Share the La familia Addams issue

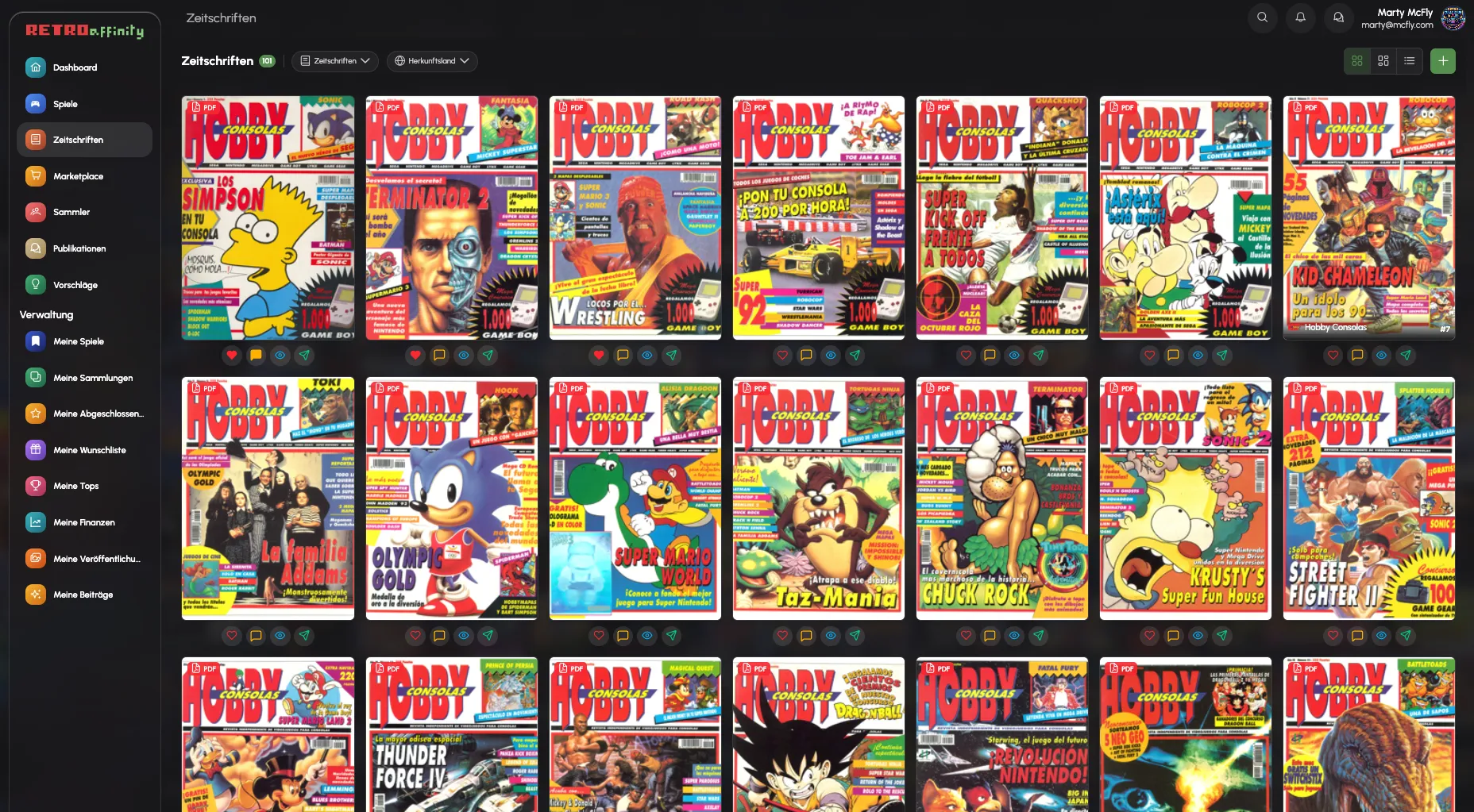[304, 635]
